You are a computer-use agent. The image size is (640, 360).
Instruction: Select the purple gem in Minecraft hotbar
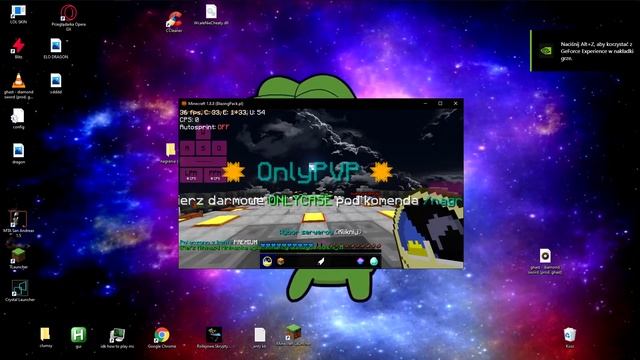[360, 261]
